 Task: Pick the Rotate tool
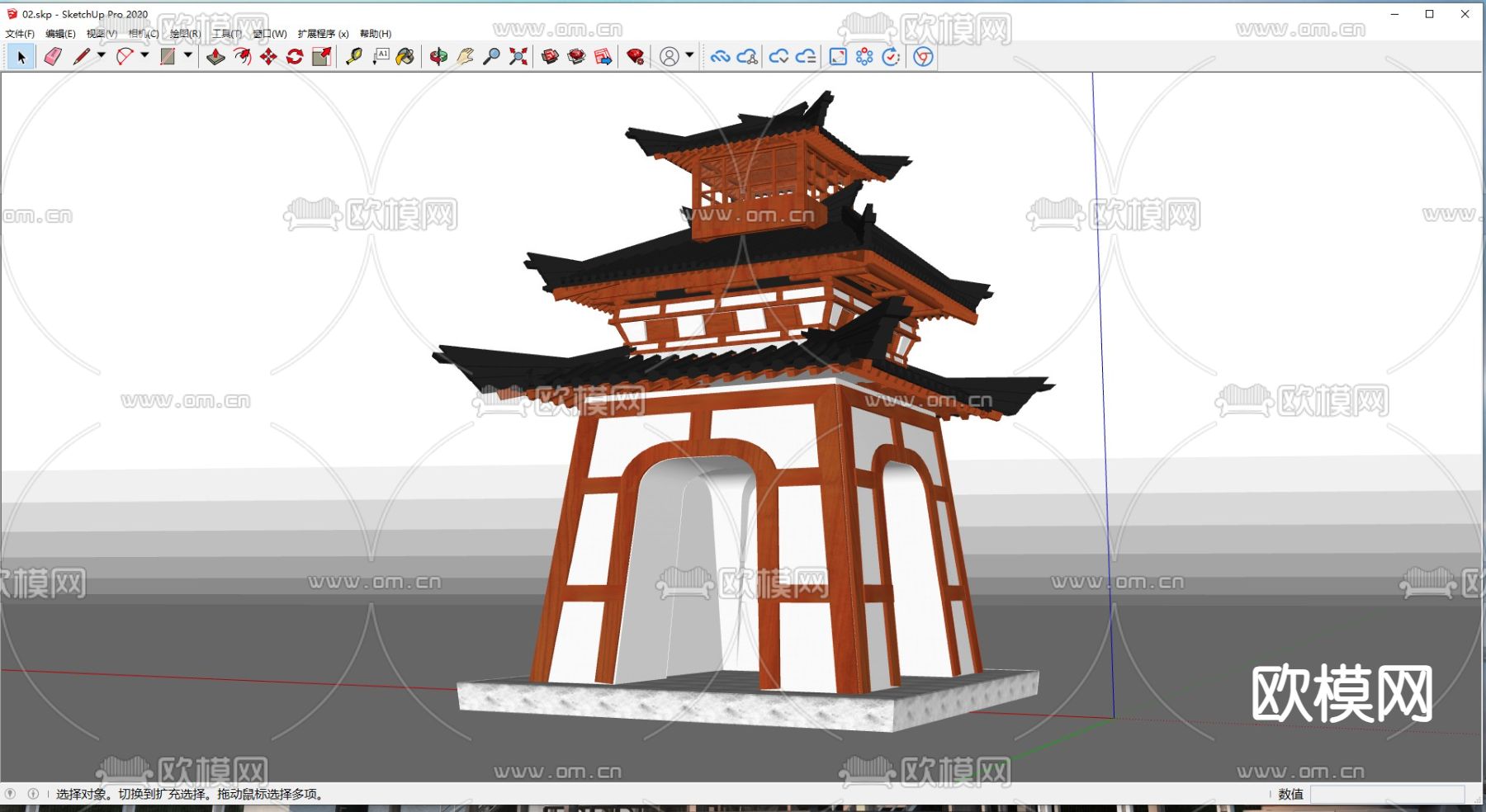coord(295,56)
